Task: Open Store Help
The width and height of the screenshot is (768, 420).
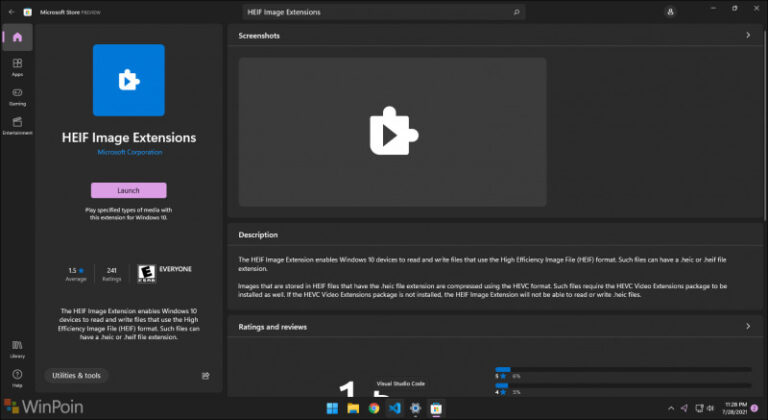Action: (x=17, y=378)
